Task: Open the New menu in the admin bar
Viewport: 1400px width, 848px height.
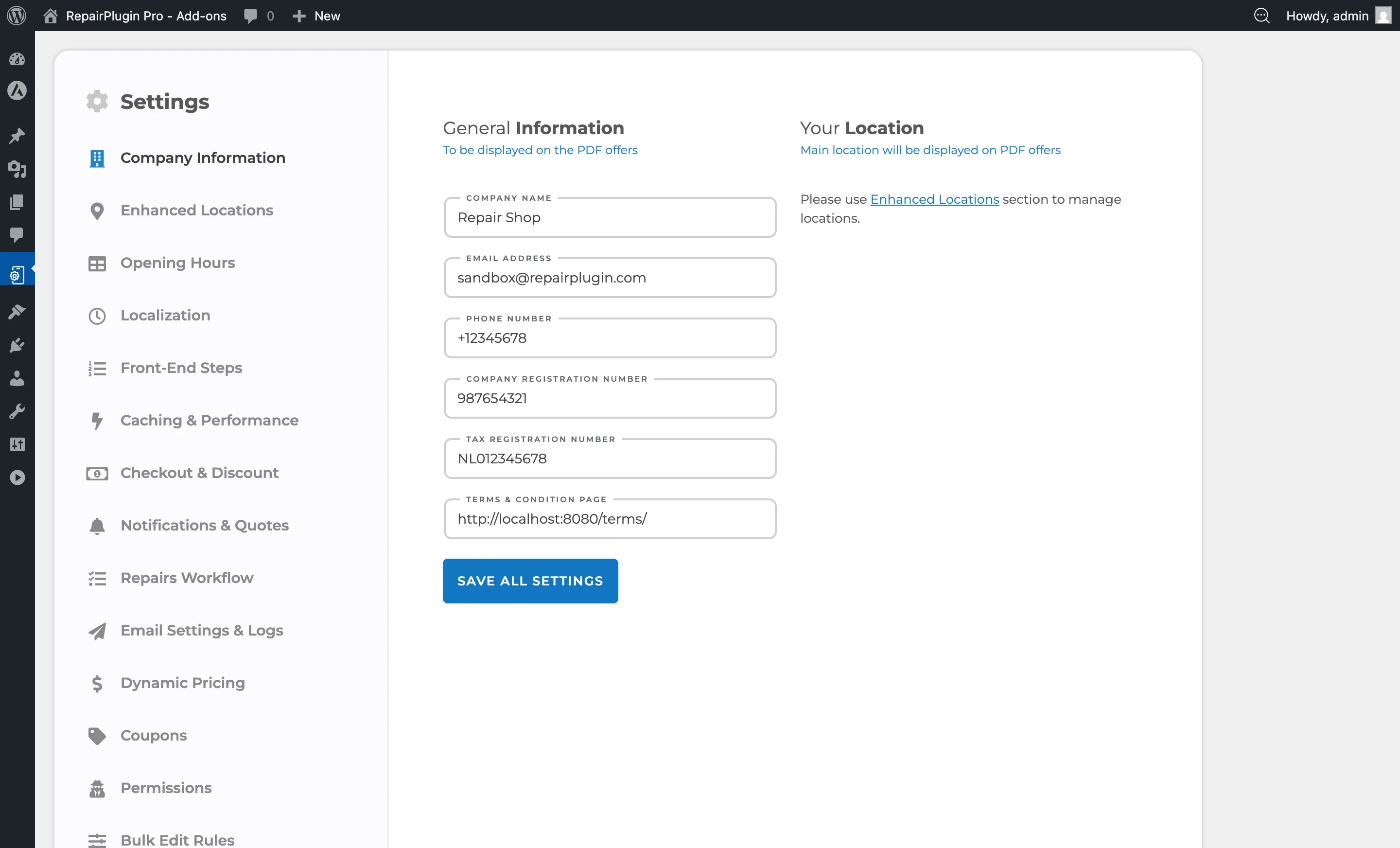Action: coord(316,16)
